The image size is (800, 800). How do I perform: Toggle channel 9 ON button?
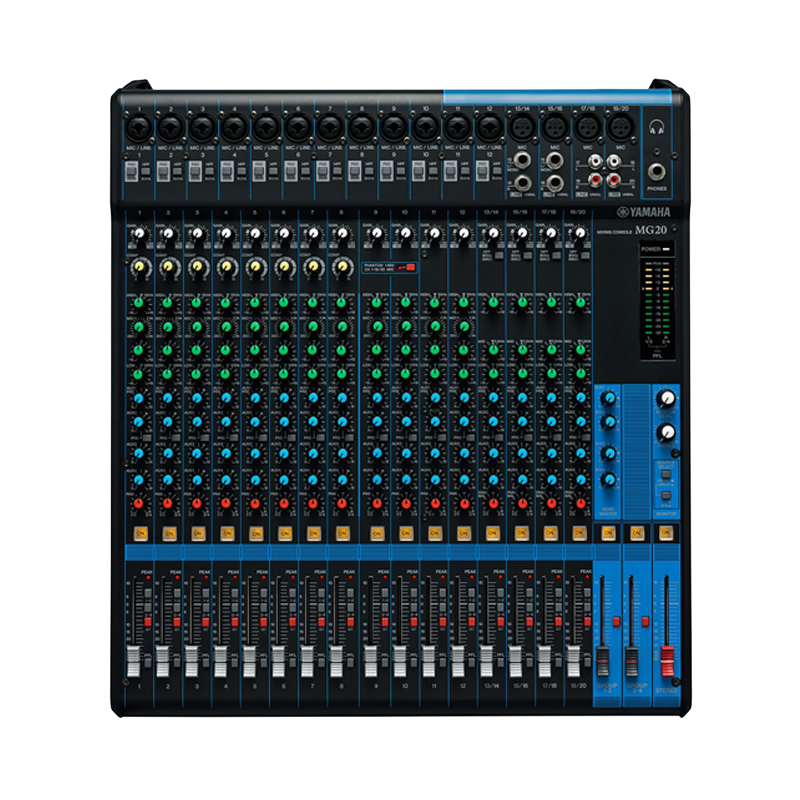coord(377,534)
